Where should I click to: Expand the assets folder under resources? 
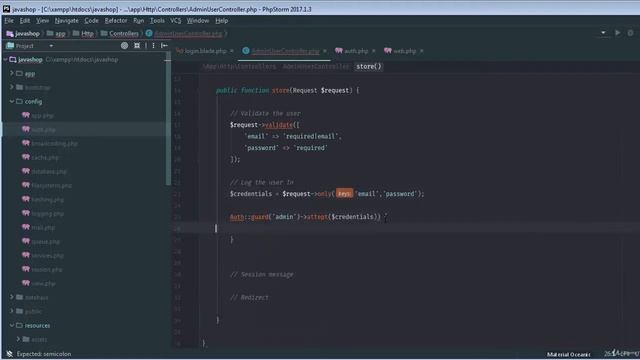[18, 339]
